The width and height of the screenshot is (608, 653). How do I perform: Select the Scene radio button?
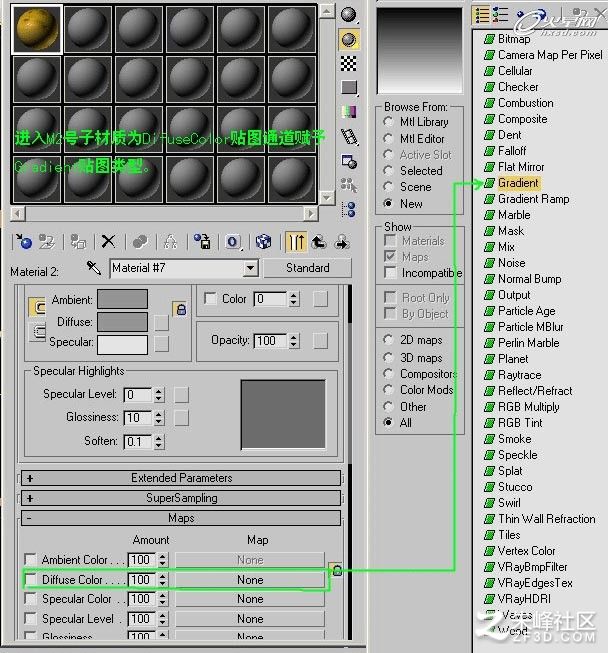(x=388, y=187)
